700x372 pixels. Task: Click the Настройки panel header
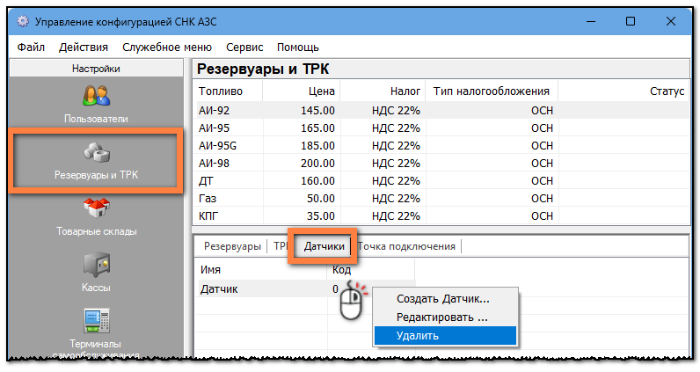(96, 68)
